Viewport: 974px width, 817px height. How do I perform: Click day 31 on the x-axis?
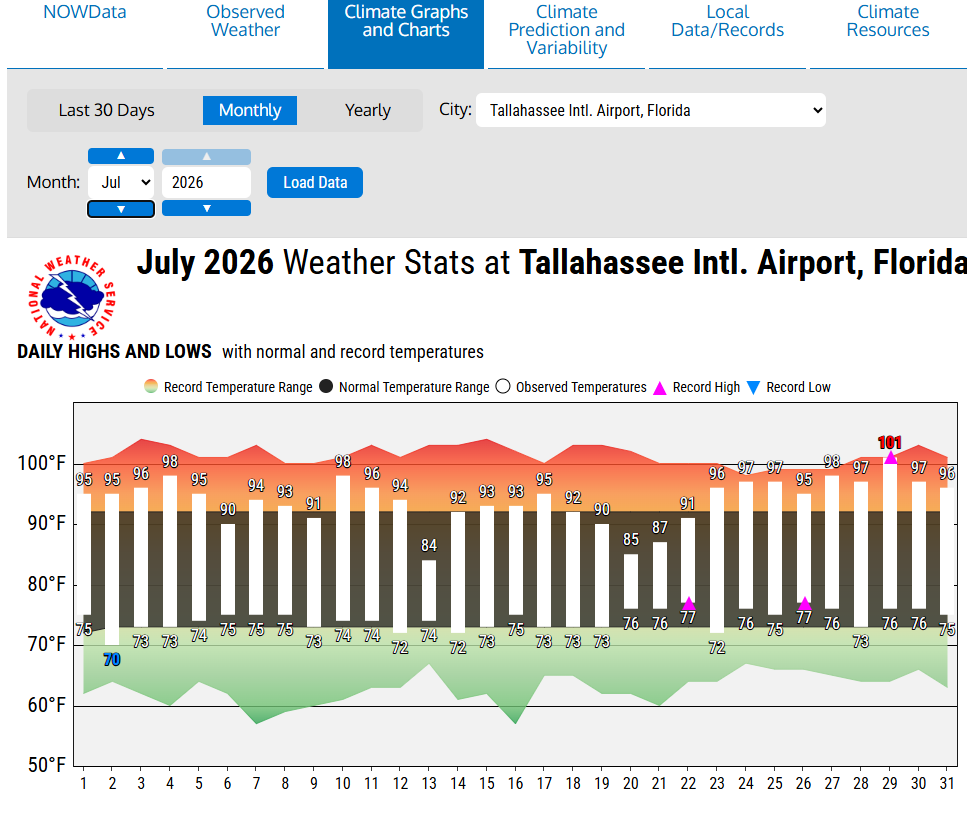pyautogui.click(x=947, y=783)
